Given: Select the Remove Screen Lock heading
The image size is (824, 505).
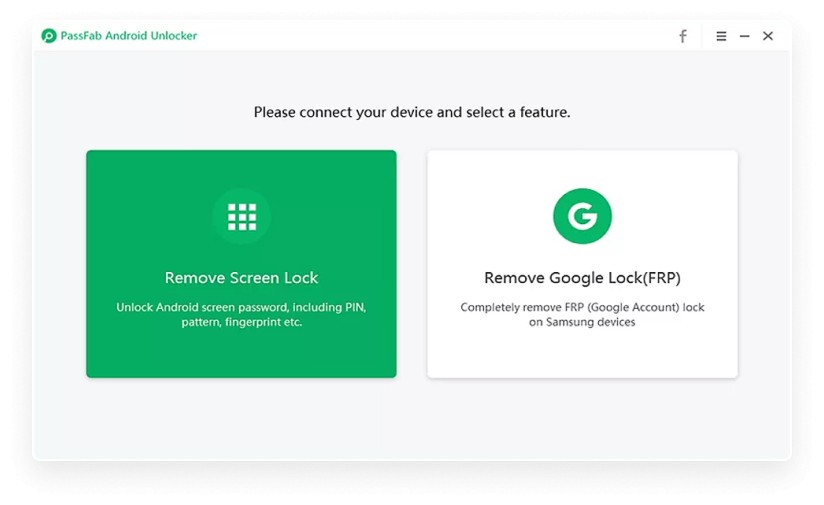Looking at the screenshot, I should point(241,277).
